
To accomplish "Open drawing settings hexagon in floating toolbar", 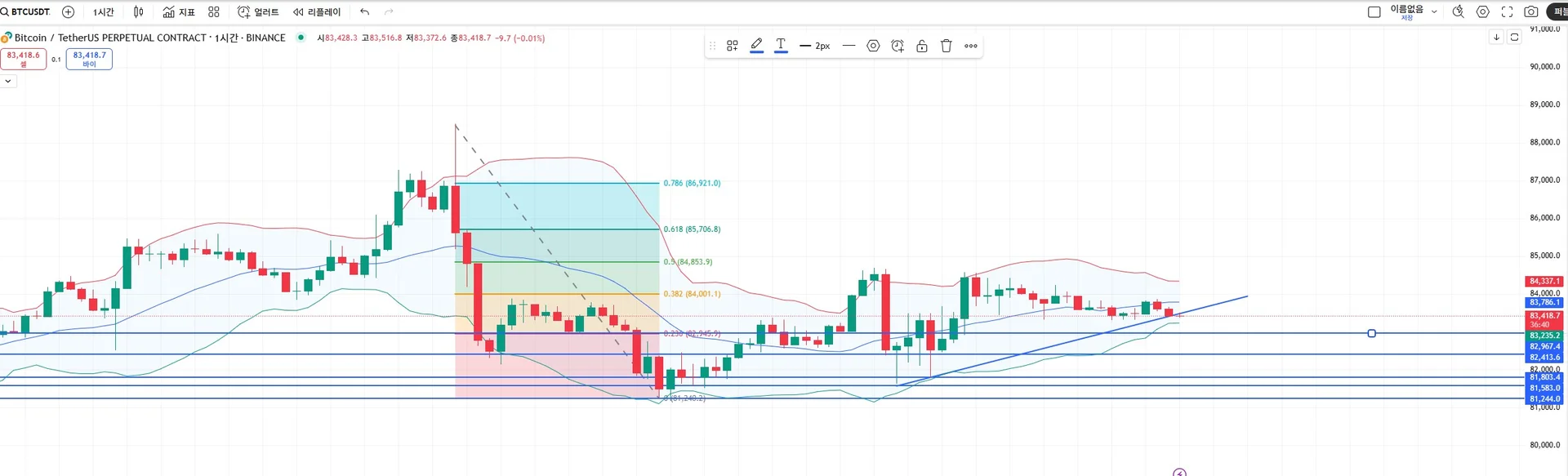I will pos(873,46).
